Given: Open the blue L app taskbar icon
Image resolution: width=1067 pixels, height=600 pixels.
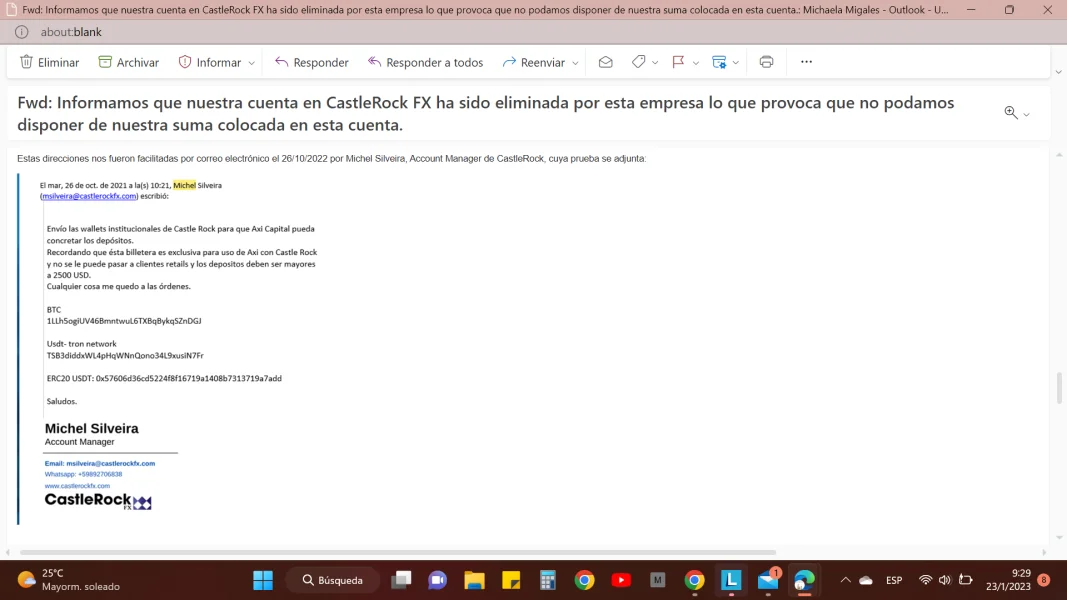Looking at the screenshot, I should coord(731,580).
